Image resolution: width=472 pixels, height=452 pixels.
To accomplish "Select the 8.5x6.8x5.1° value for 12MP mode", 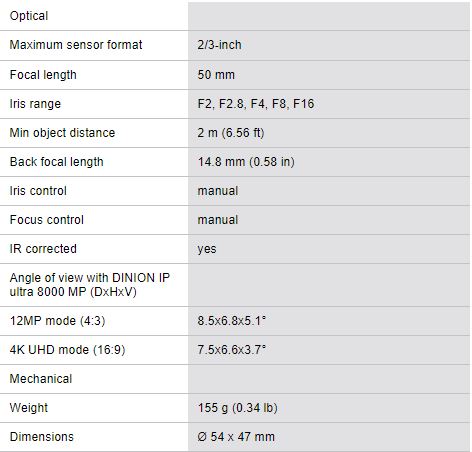I will 232,321.
